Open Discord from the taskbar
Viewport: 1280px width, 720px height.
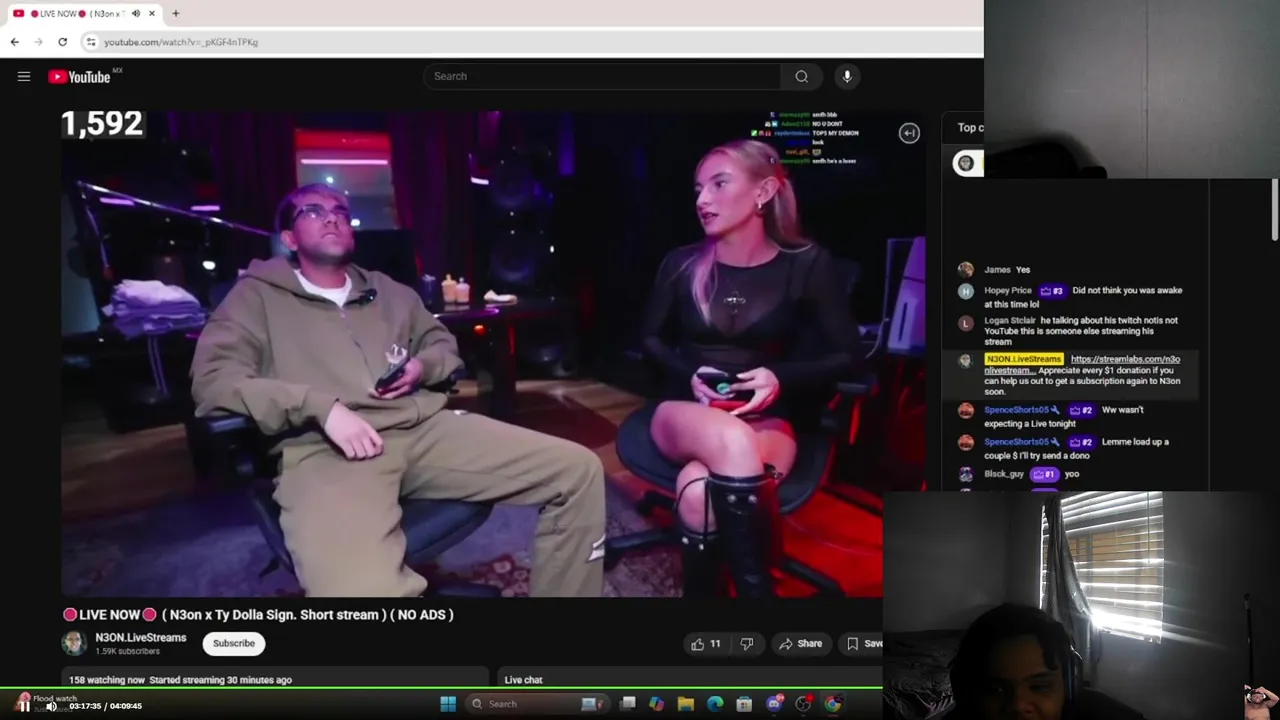tap(774, 704)
